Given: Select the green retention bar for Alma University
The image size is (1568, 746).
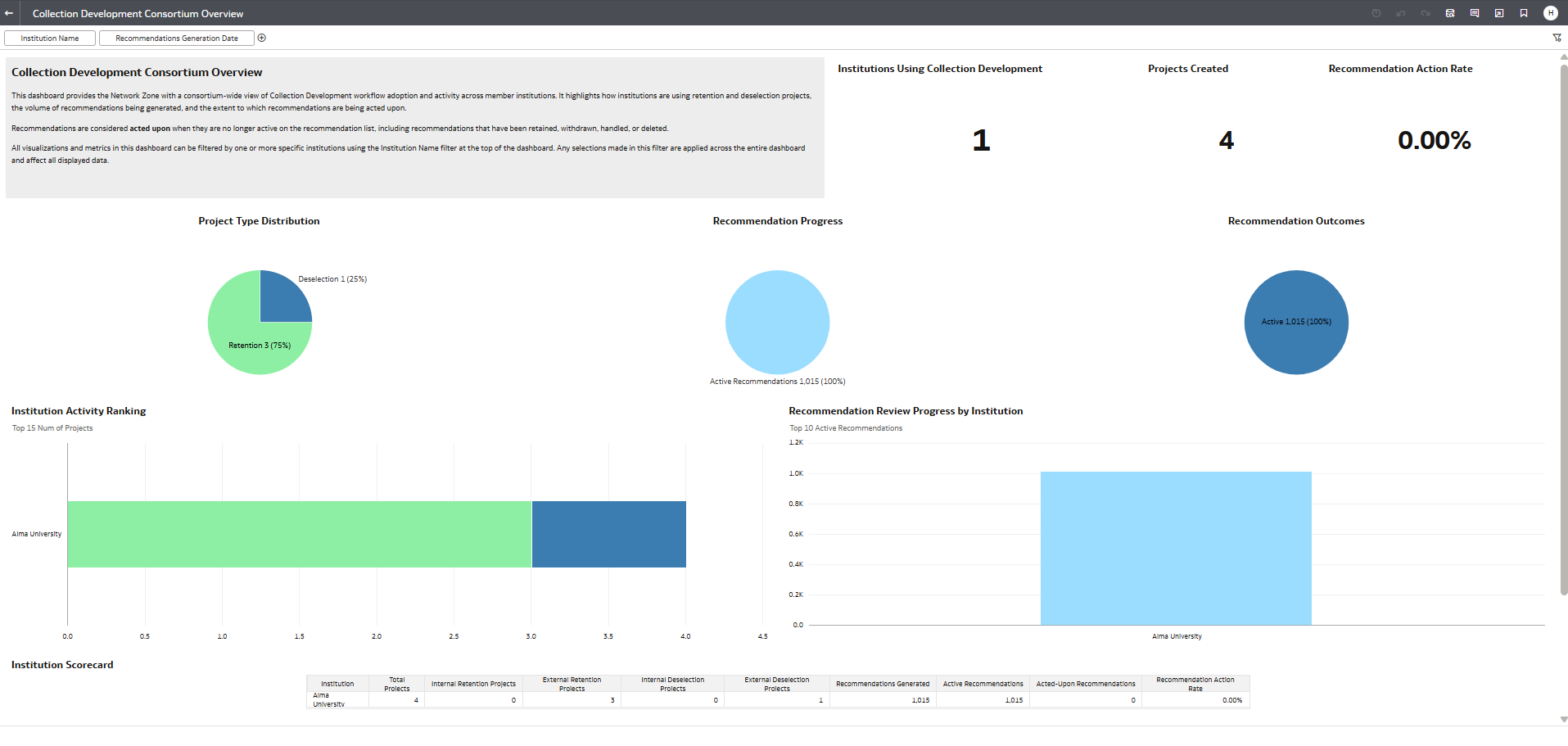Looking at the screenshot, I should [300, 534].
